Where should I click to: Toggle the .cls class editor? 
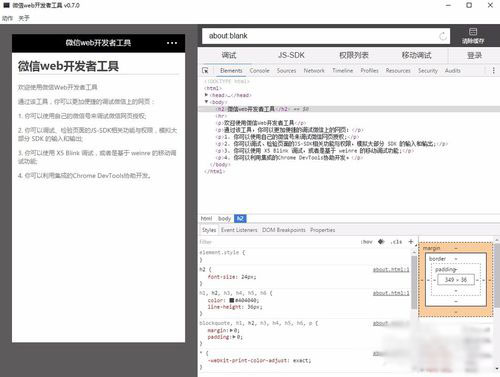(396, 242)
